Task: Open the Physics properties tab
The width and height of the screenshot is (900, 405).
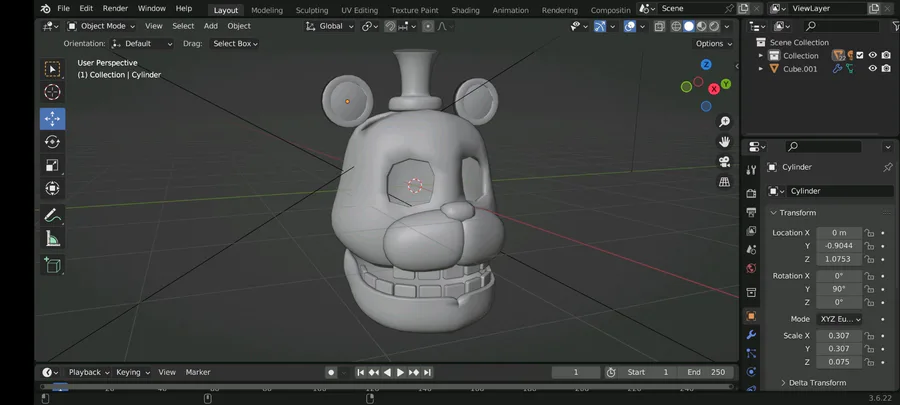Action: click(751, 372)
